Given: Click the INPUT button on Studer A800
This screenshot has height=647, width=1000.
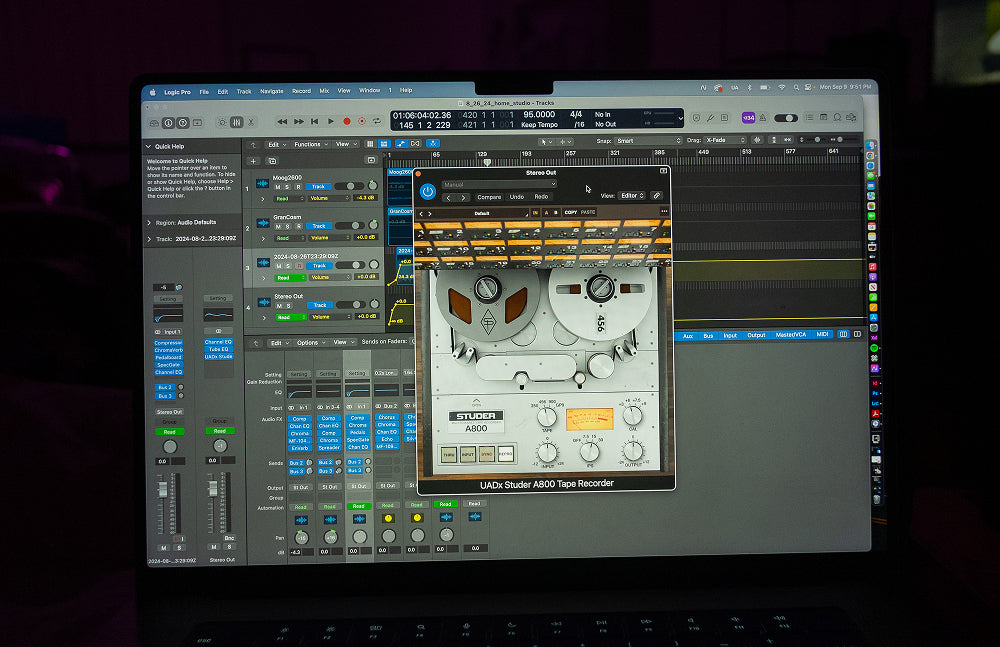Looking at the screenshot, I should tap(468, 454).
